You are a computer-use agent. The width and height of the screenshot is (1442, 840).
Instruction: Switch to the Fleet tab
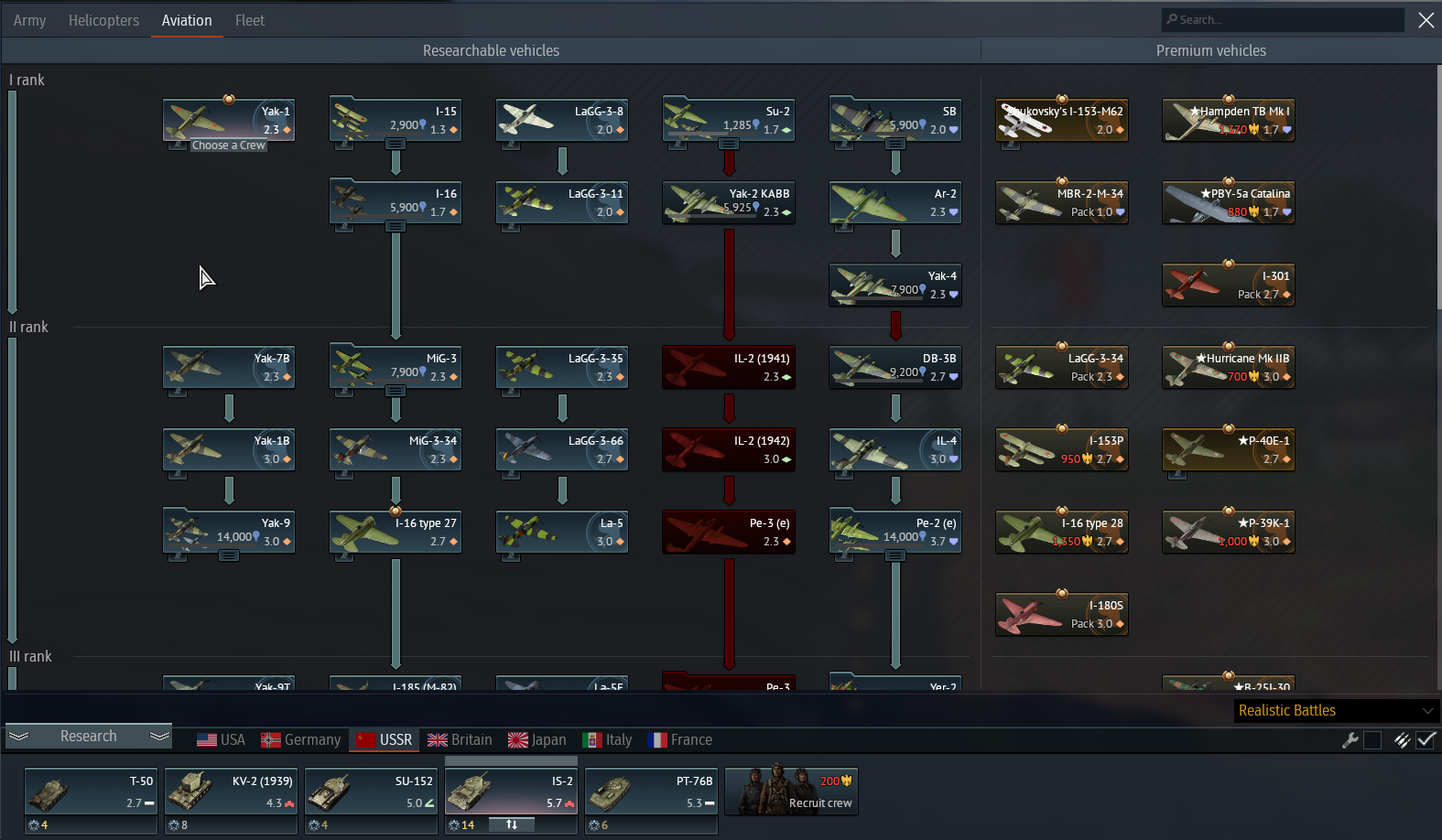249,20
